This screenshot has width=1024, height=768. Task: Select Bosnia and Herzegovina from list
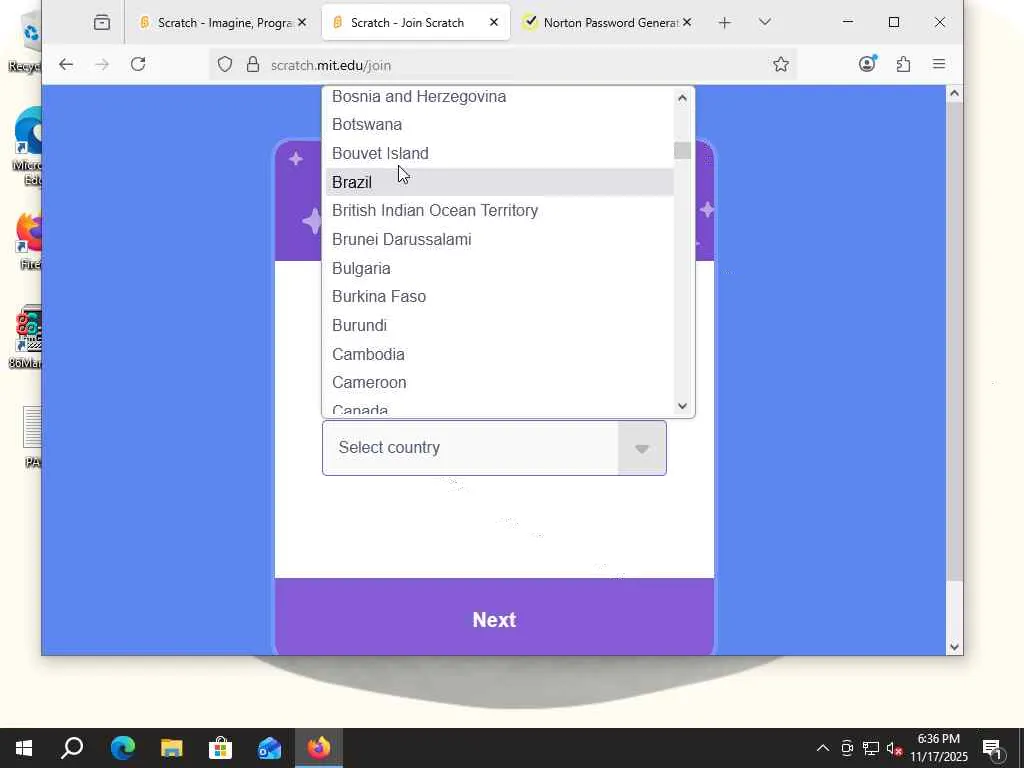(500, 97)
